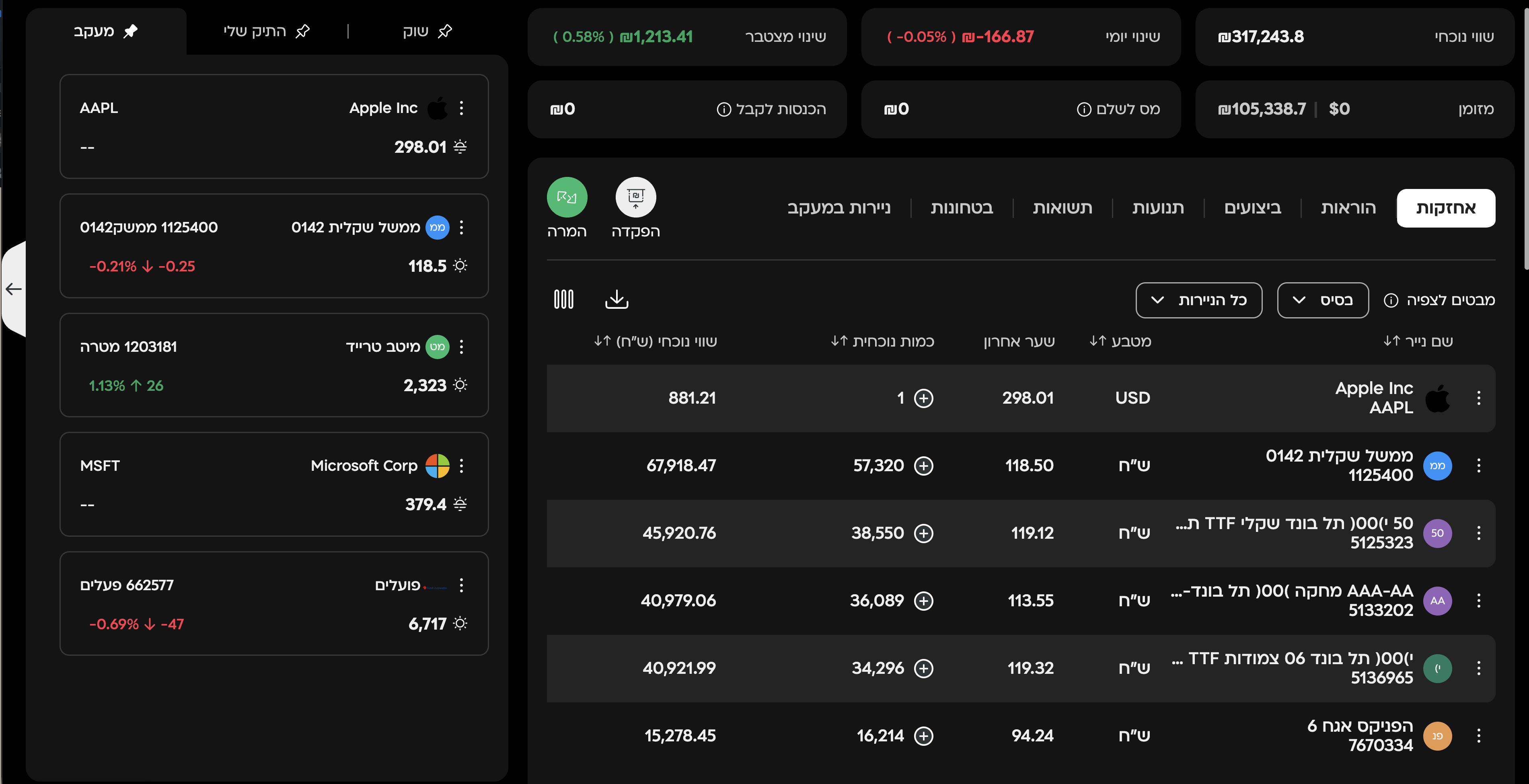Sort by כמות נוכחית column
The width and height of the screenshot is (1529, 784).
pos(882,341)
